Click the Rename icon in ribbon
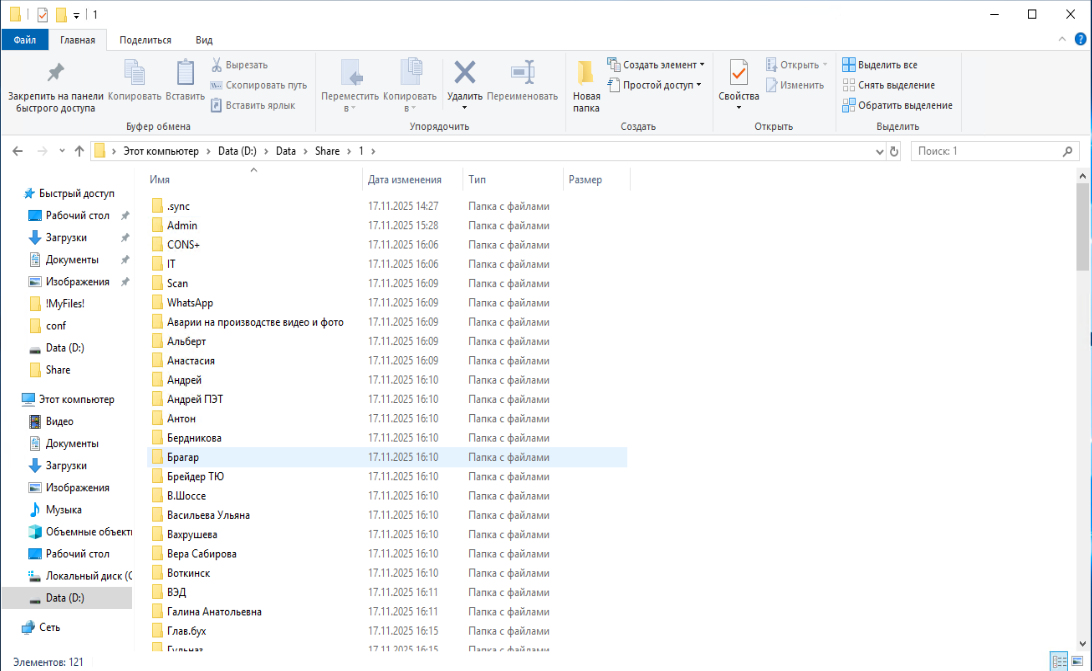The height and width of the screenshot is (671, 1092). pos(522,73)
